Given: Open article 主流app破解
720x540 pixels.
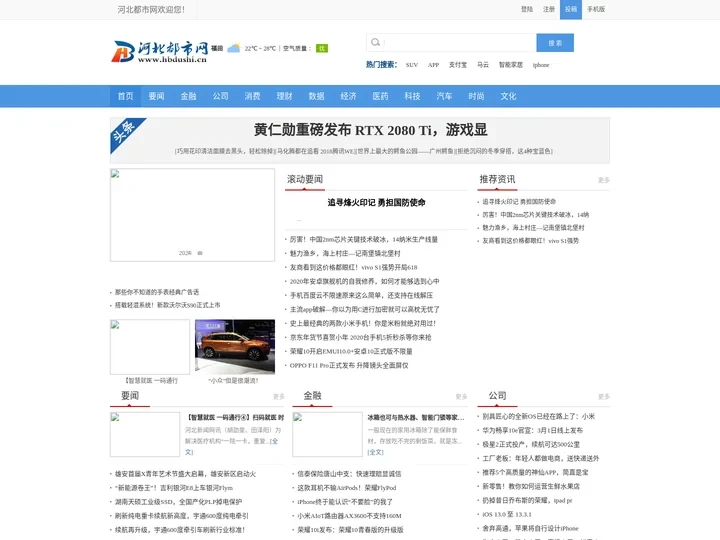Looking at the screenshot, I should coord(364,309).
